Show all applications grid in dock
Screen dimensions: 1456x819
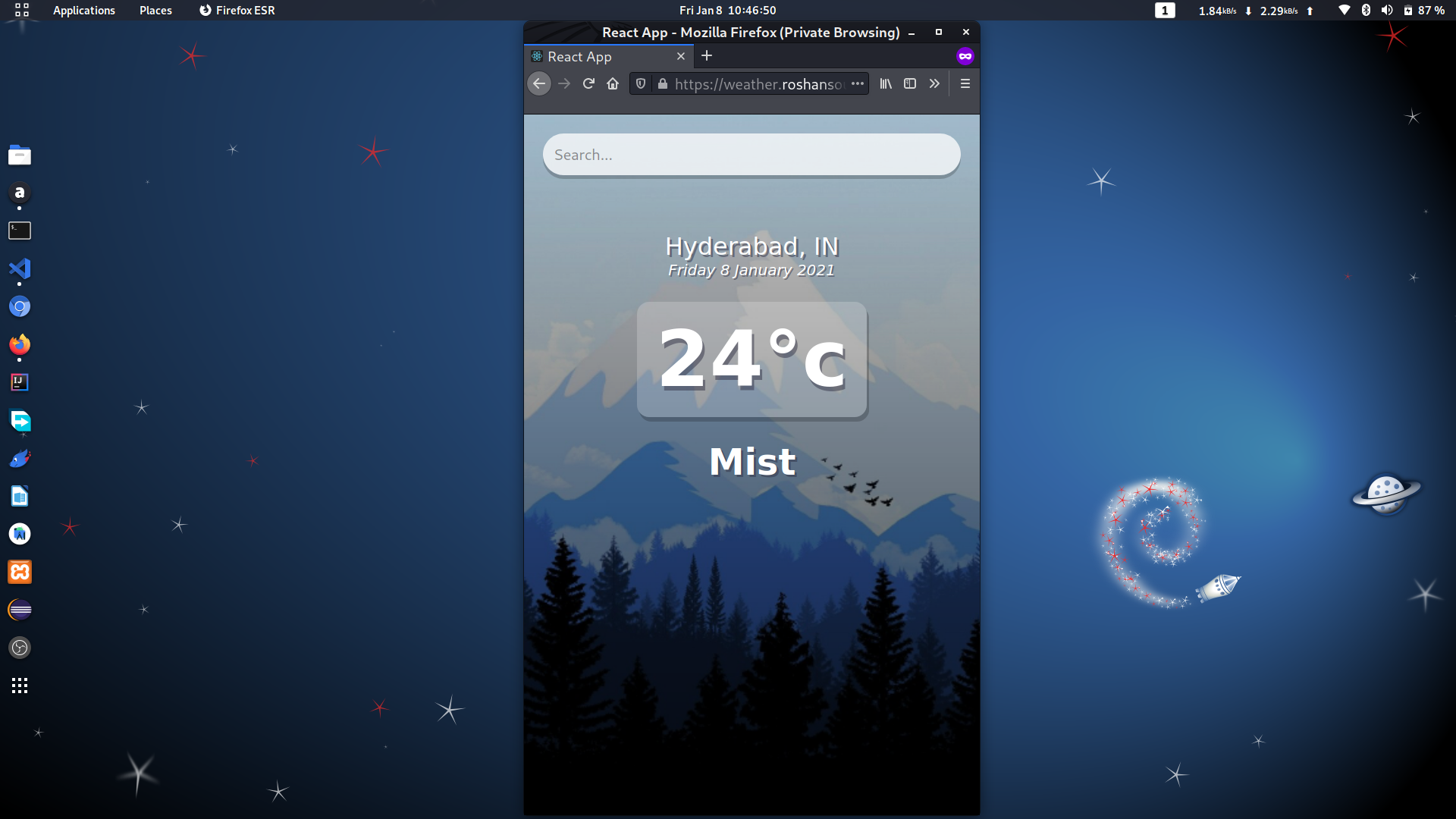20,686
